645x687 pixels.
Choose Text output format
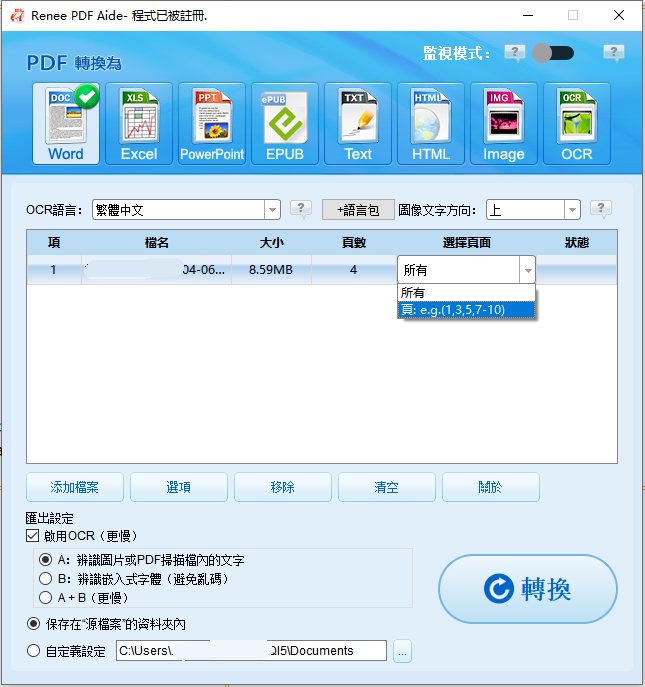358,124
